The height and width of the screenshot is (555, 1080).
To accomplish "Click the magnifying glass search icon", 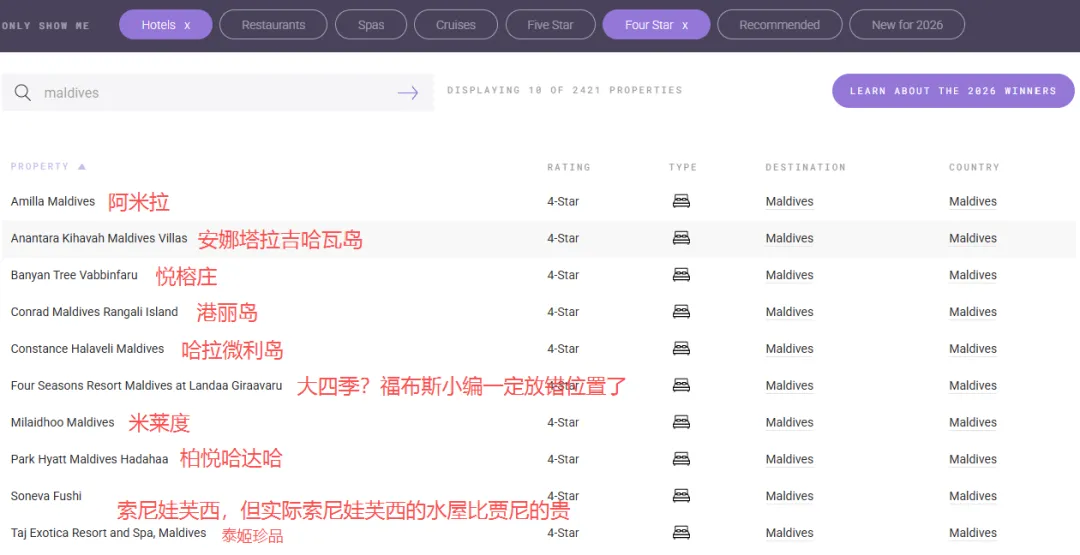I will point(23,92).
